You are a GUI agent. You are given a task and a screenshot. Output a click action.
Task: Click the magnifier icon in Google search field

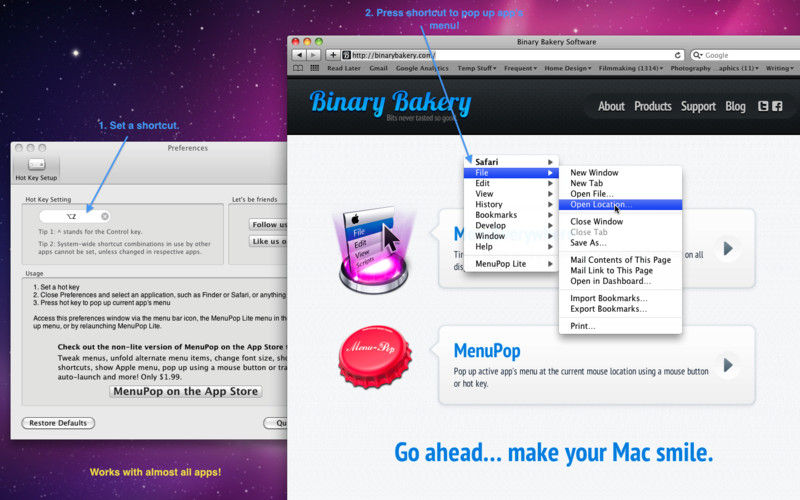(697, 55)
